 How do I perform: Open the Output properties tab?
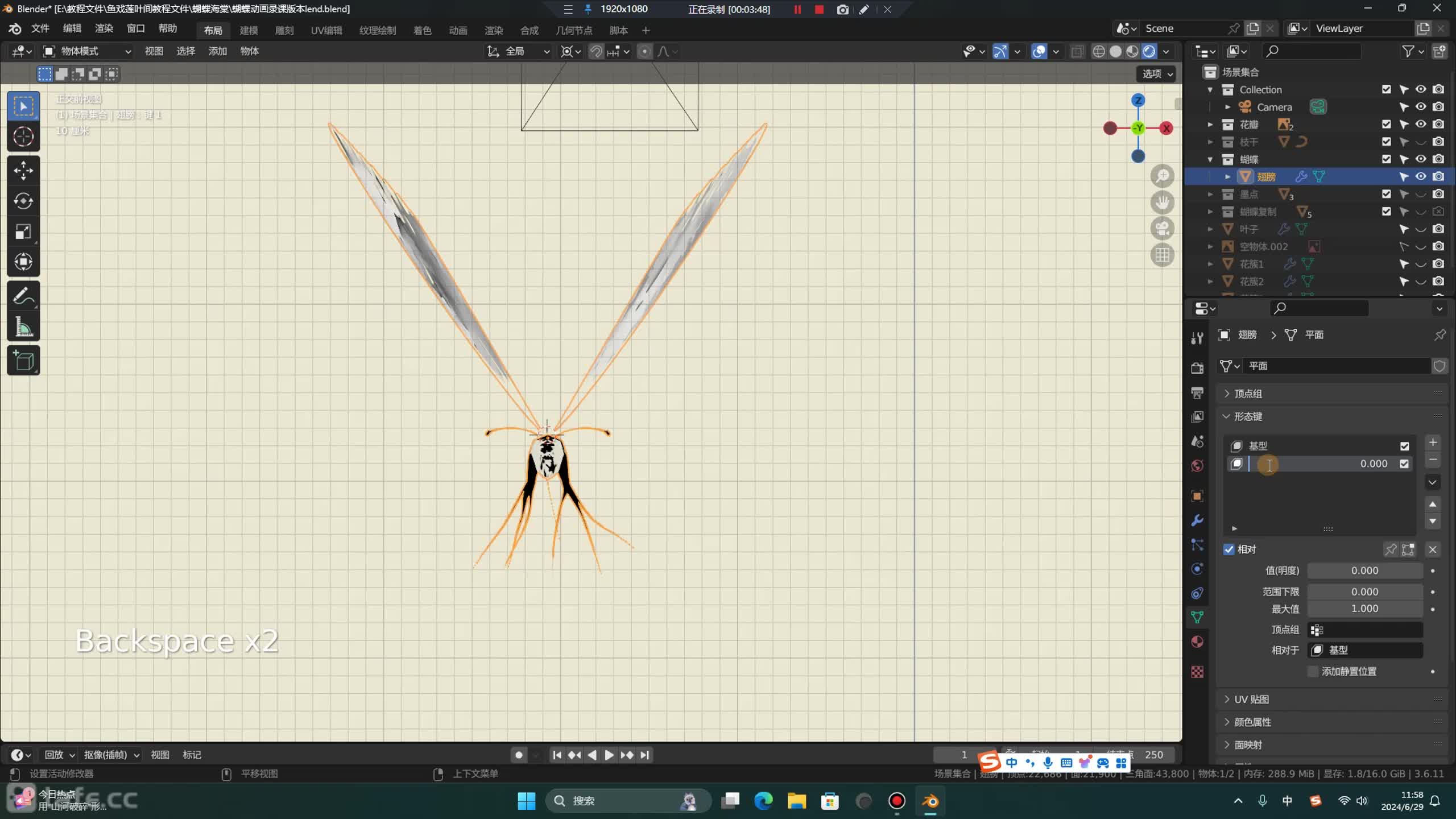[x=1197, y=392]
